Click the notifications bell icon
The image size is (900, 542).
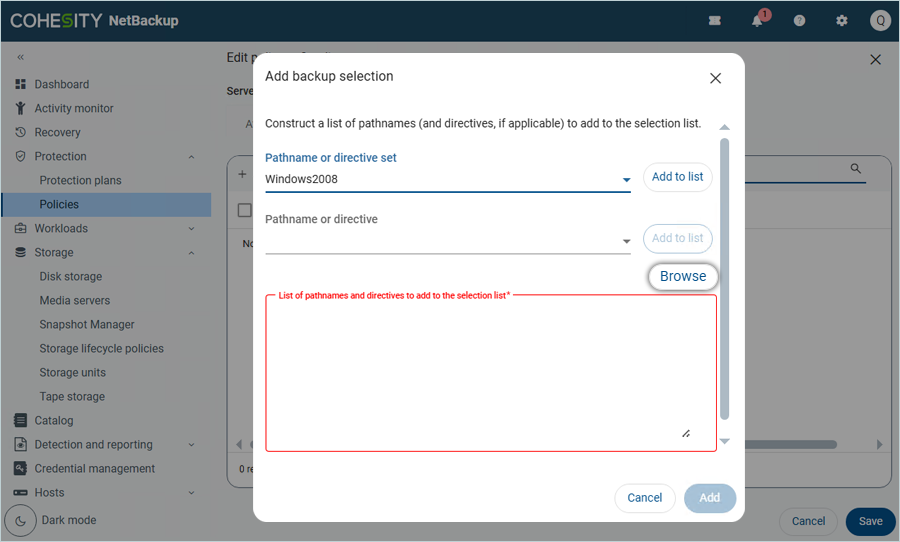(758, 20)
